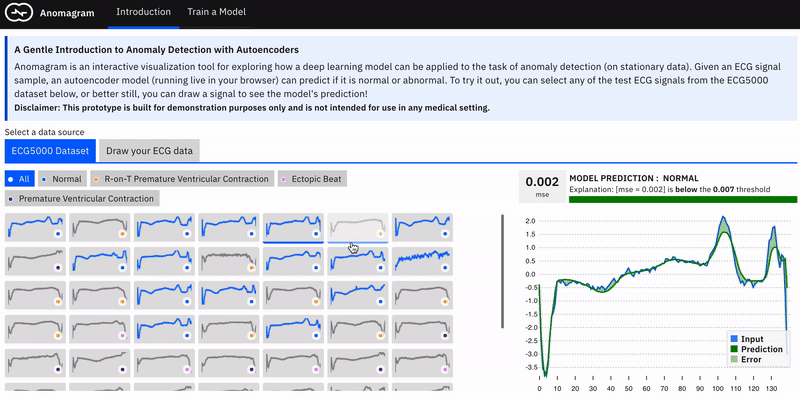Click the 0.002 mse score box
Image resolution: width=800 pixels, height=399 pixels.
click(541, 186)
